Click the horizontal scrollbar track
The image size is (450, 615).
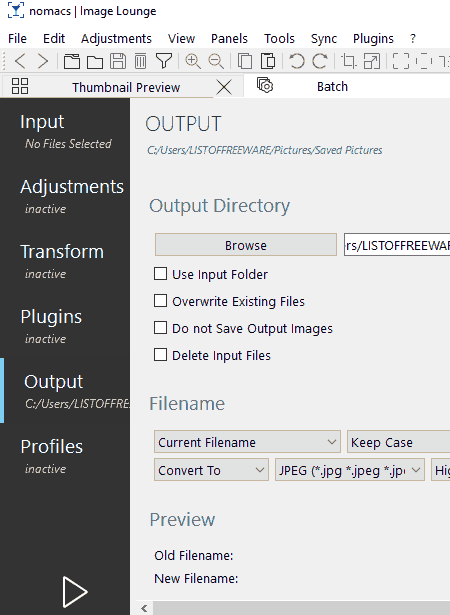301,608
